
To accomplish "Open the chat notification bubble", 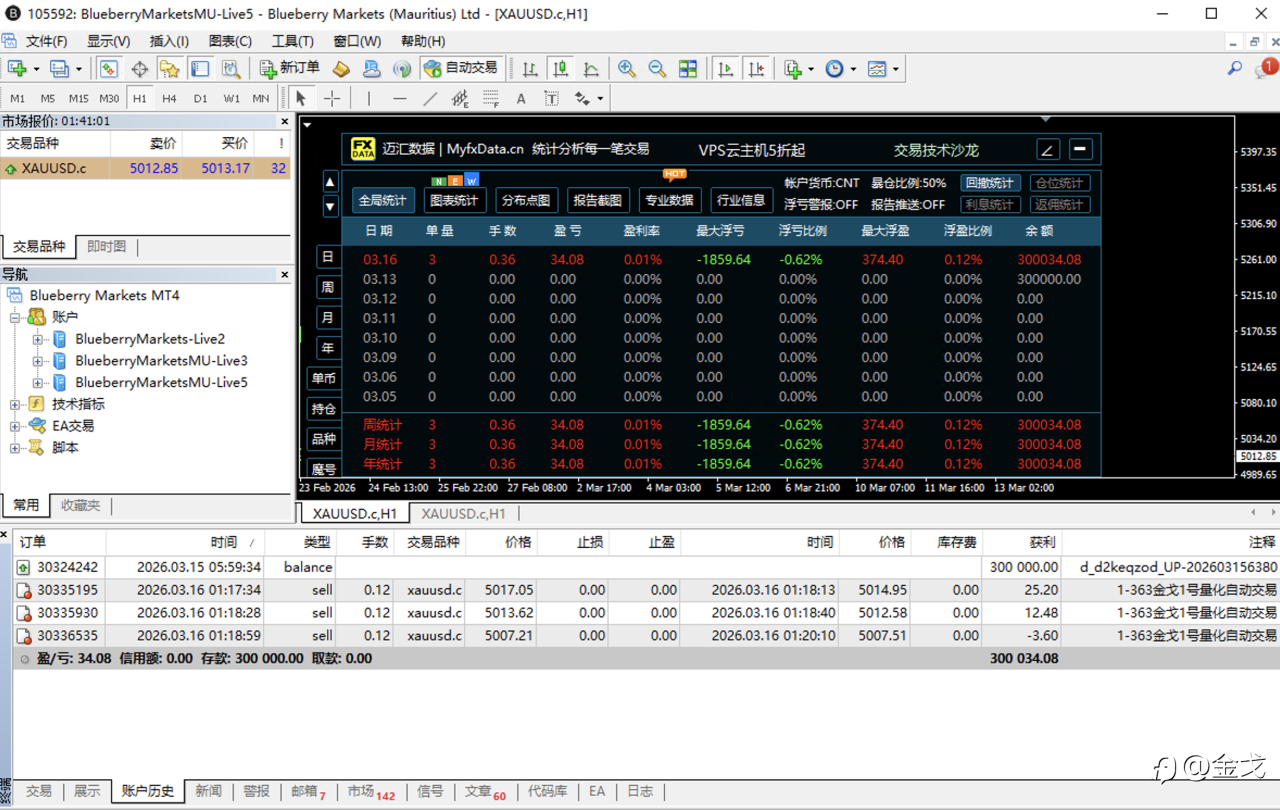I will pyautogui.click(x=1267, y=69).
